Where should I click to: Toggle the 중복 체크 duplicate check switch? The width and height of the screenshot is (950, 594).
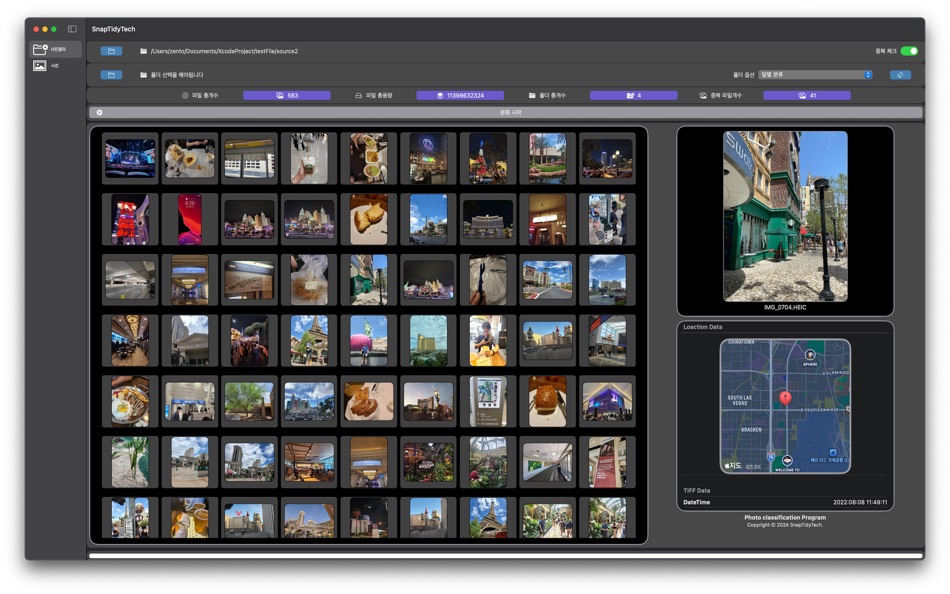(909, 52)
